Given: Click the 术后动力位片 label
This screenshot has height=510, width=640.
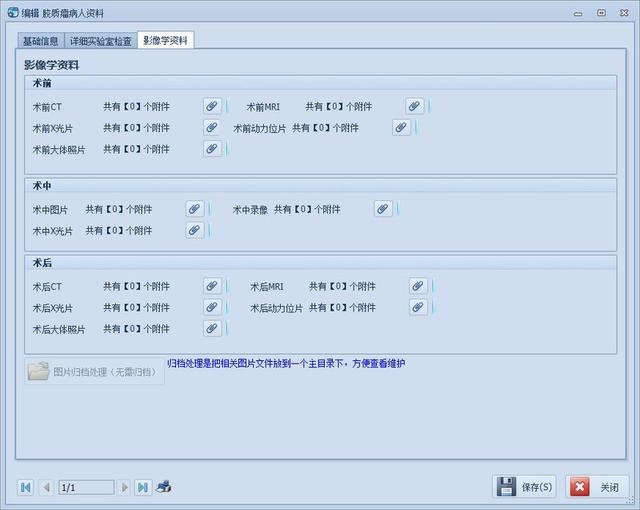Looking at the screenshot, I should coord(276,308).
